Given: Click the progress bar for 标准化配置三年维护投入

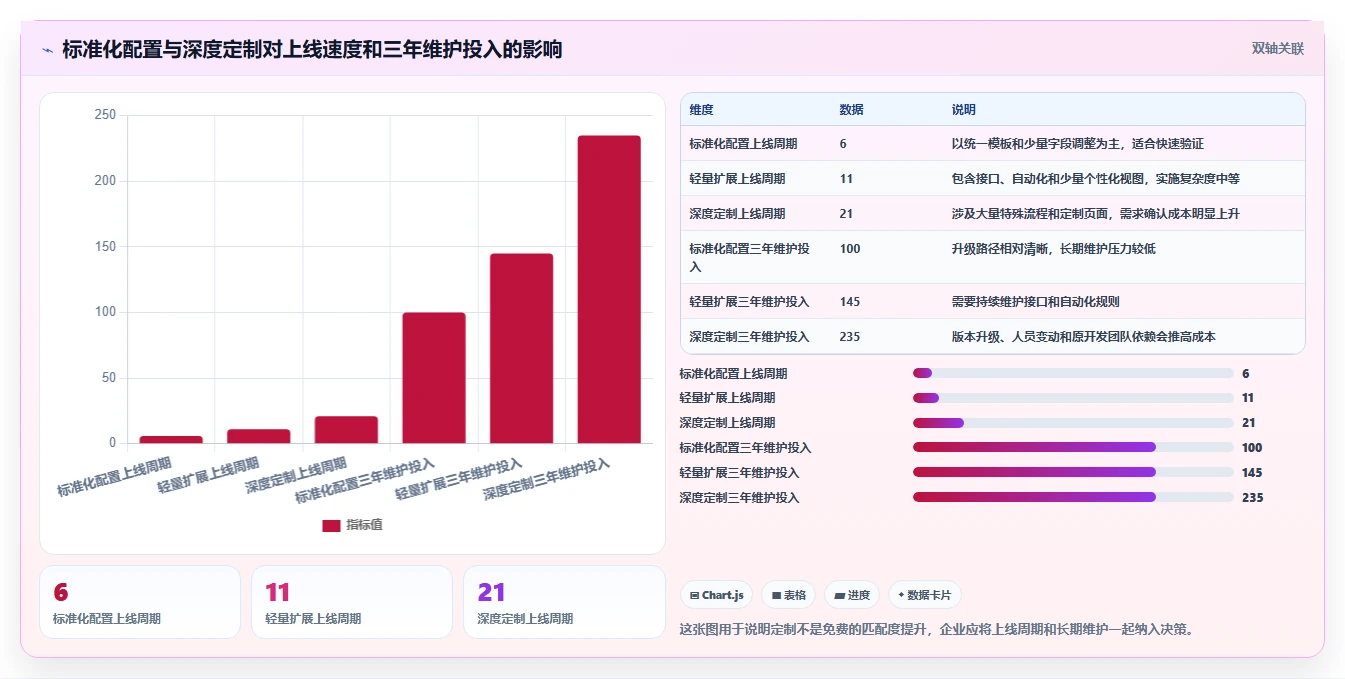Looking at the screenshot, I should tap(1073, 447).
